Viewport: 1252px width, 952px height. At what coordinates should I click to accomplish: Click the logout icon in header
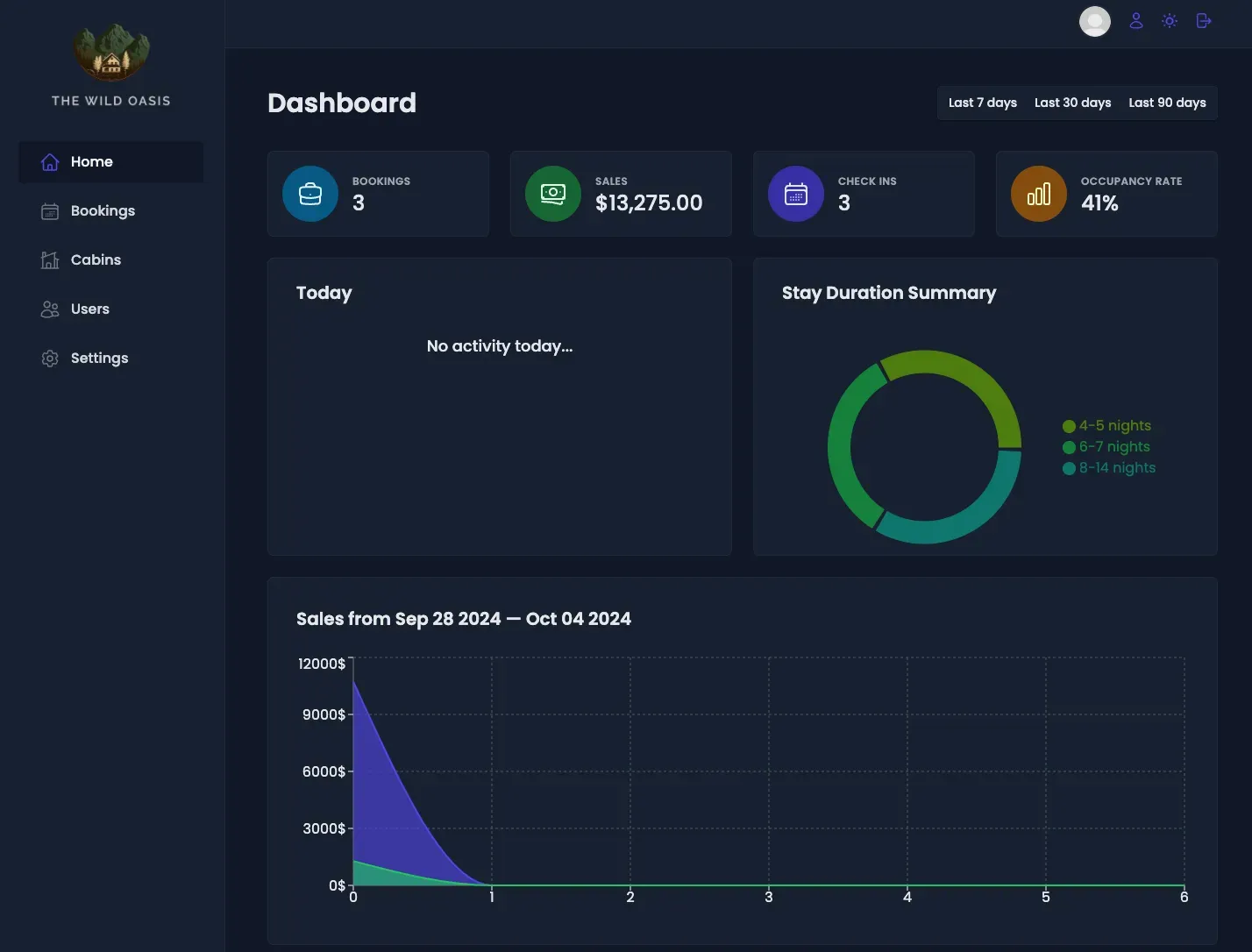pyautogui.click(x=1204, y=21)
